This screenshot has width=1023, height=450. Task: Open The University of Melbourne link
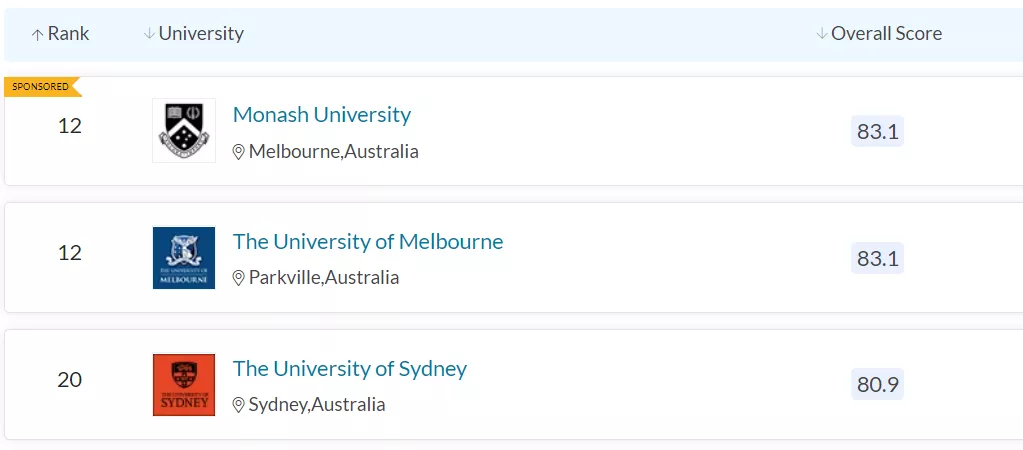[368, 242]
